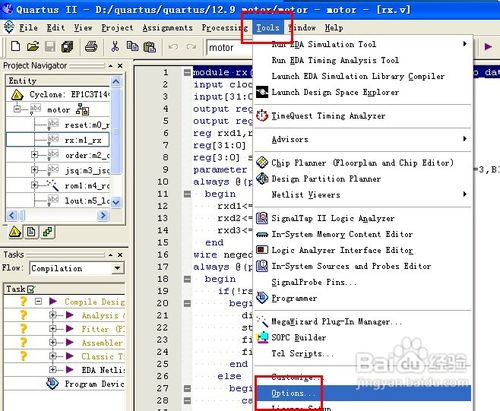500x411 pixels.
Task: Click the Program Device task icon
Action: point(52,383)
